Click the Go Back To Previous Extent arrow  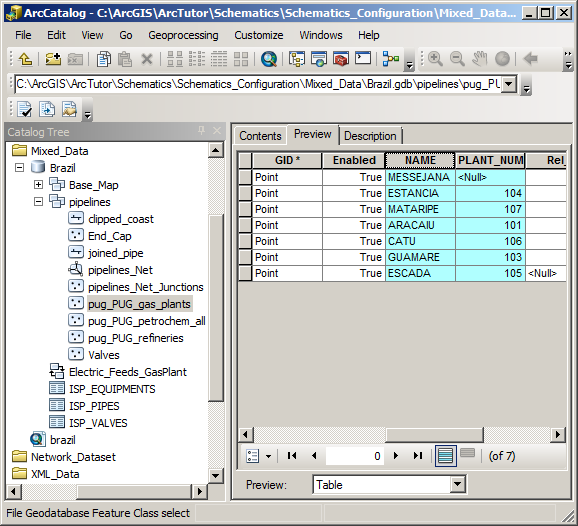(x=530, y=59)
